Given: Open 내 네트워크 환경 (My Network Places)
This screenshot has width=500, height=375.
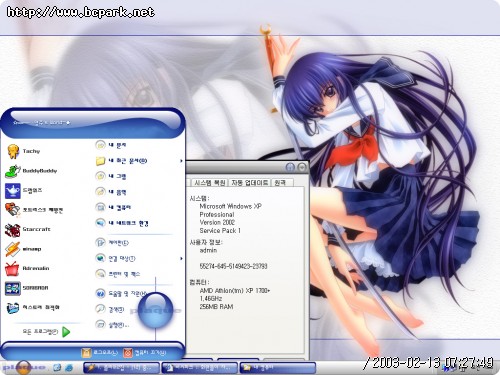Looking at the screenshot, I should click(122, 223).
